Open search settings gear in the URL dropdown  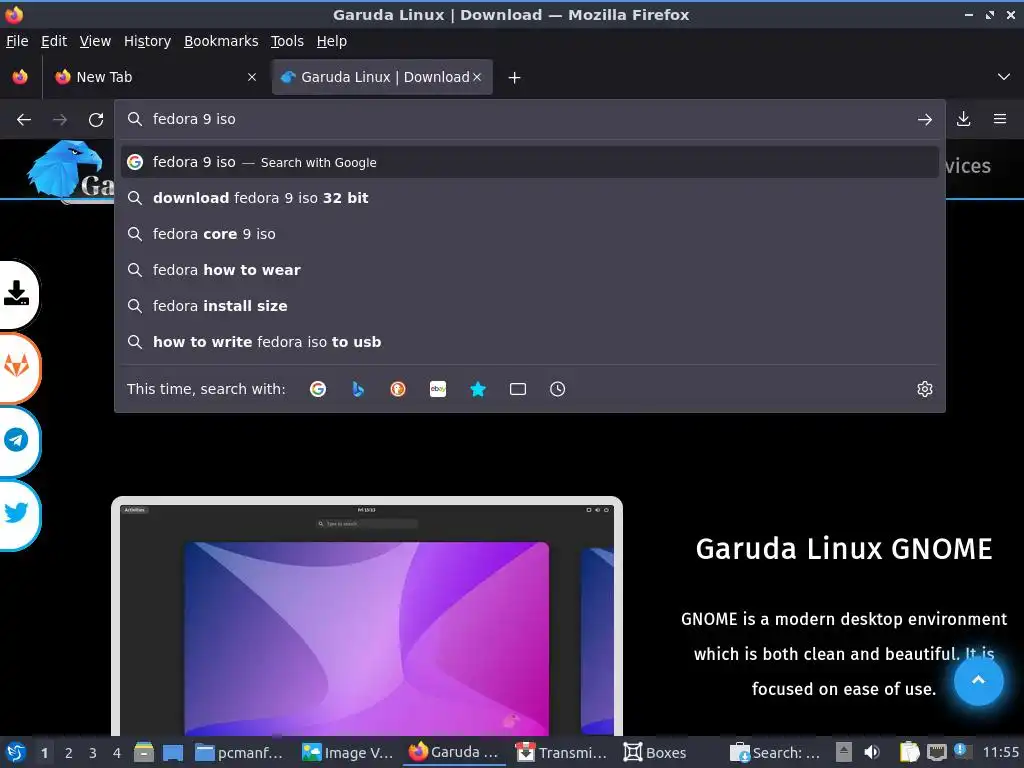click(x=925, y=389)
